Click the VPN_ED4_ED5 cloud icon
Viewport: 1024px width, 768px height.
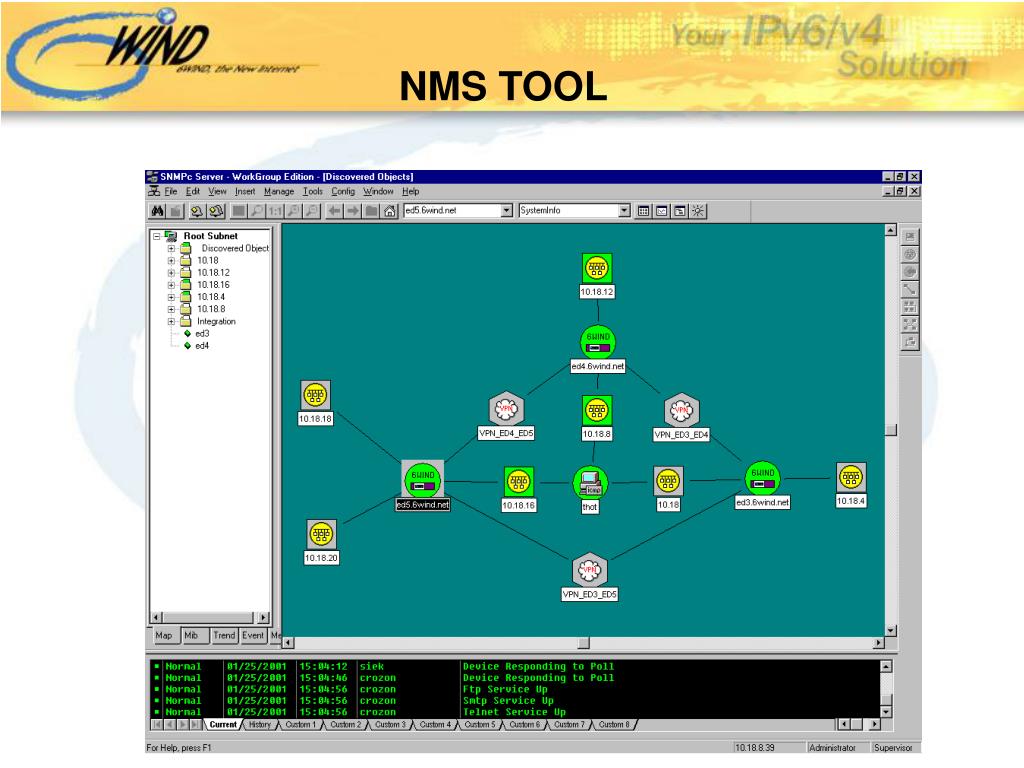506,409
